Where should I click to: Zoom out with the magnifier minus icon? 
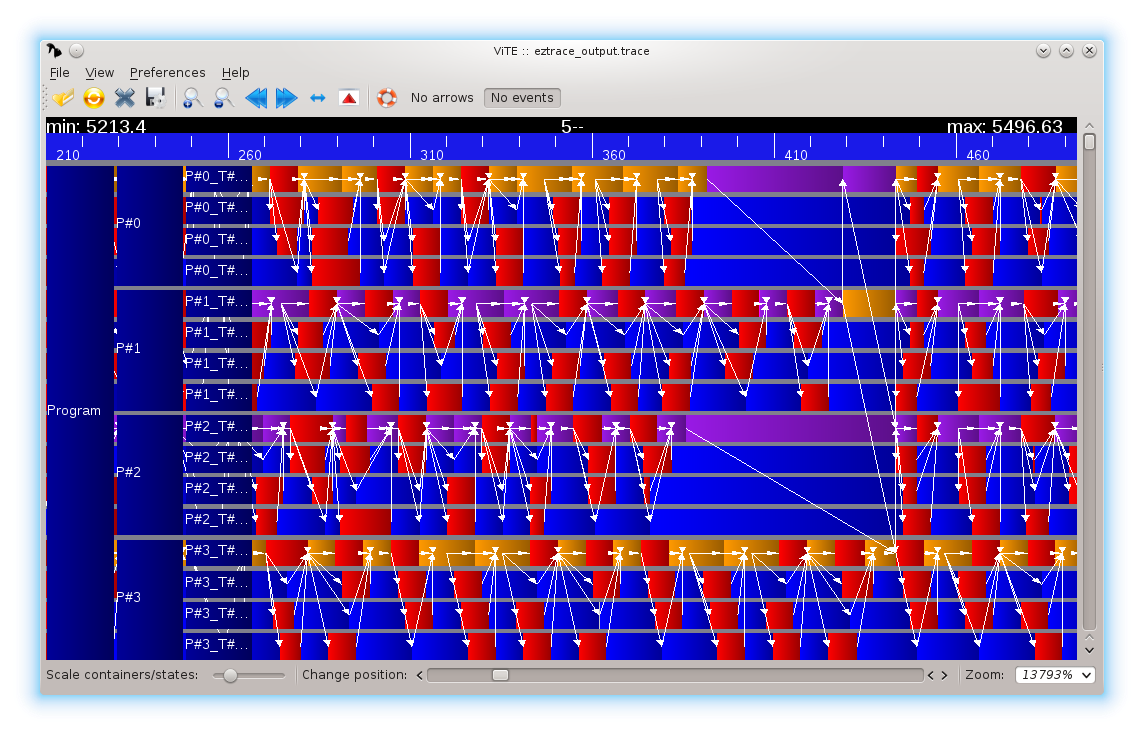(x=223, y=98)
